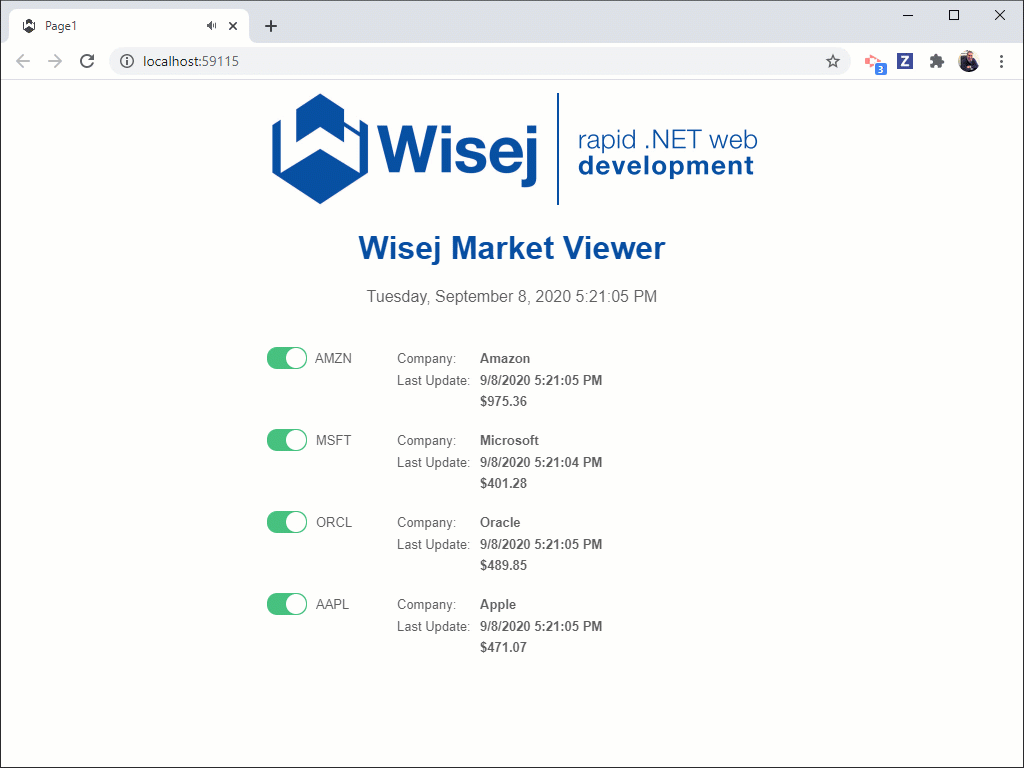Click the Amazon company name

coord(505,359)
